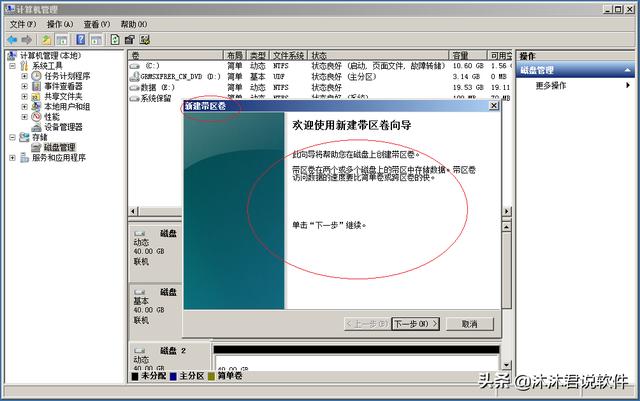Click the (C:) volume drive icon
The width and height of the screenshot is (640, 401).
(x=135, y=66)
